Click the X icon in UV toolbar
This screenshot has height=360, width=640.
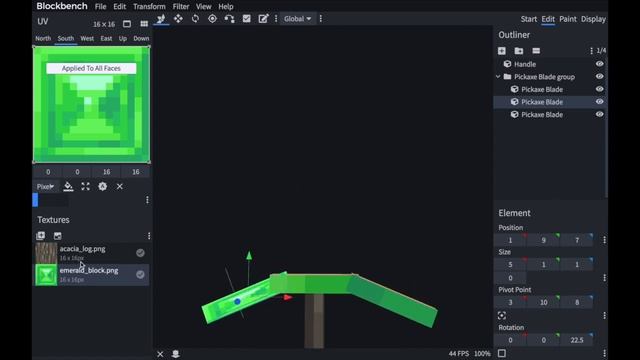click(120, 187)
